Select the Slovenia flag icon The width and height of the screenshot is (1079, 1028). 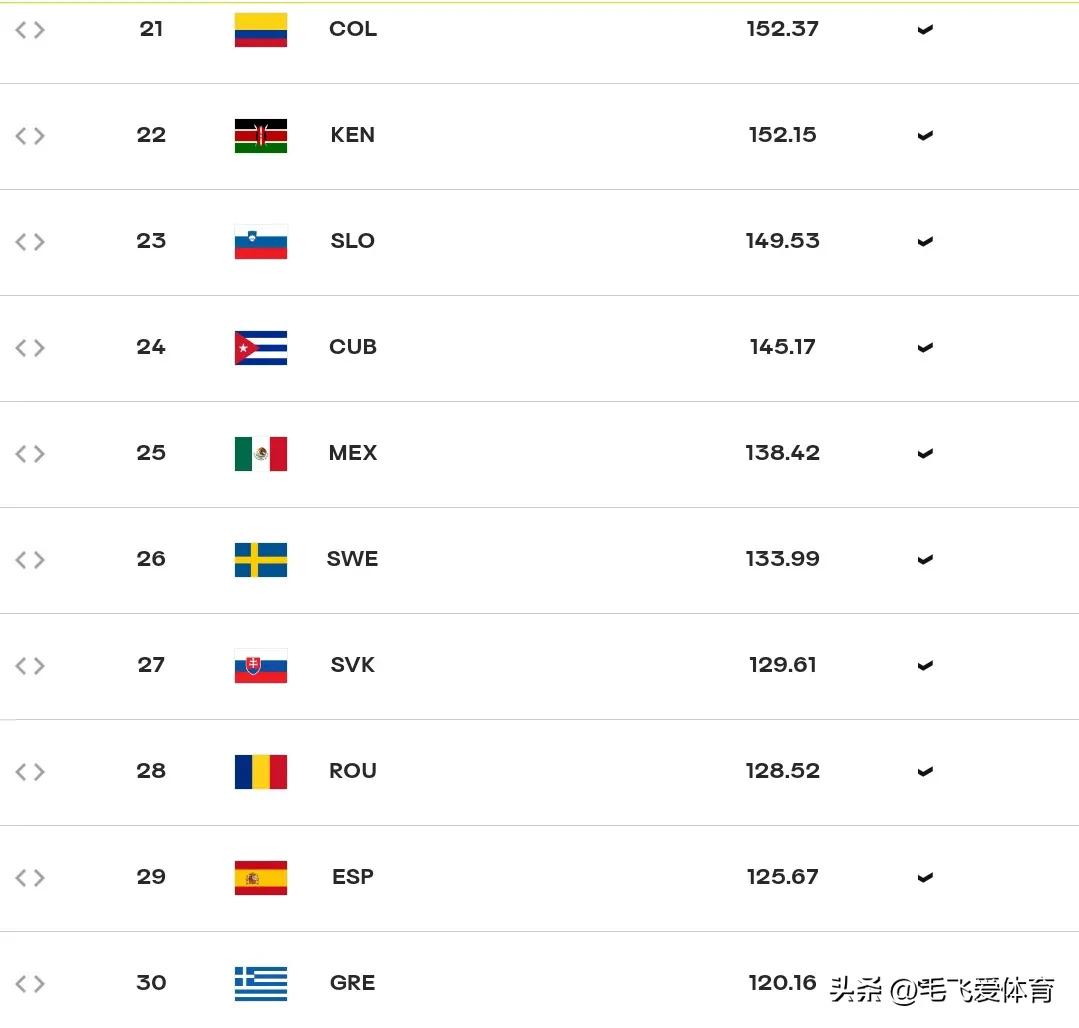pos(261,242)
